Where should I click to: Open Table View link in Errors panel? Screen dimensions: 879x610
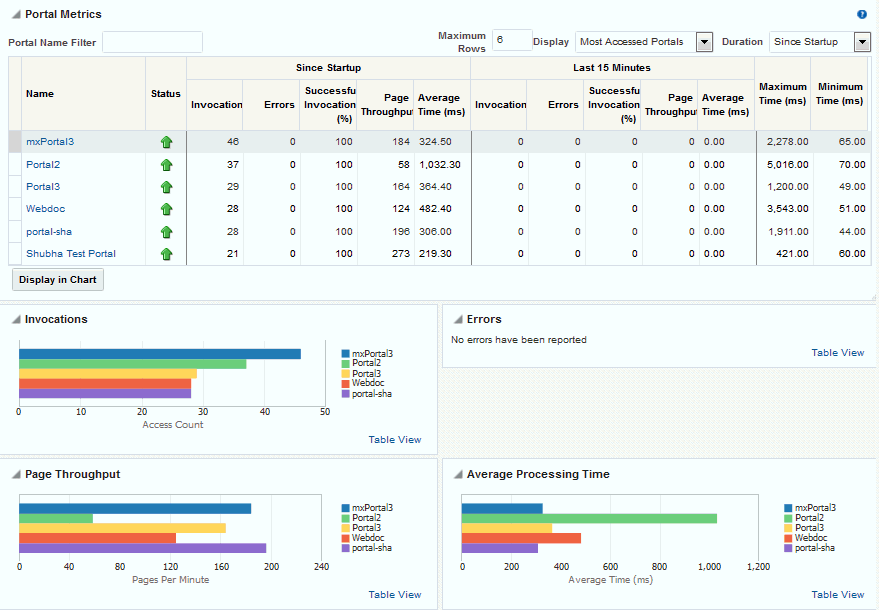click(x=837, y=353)
